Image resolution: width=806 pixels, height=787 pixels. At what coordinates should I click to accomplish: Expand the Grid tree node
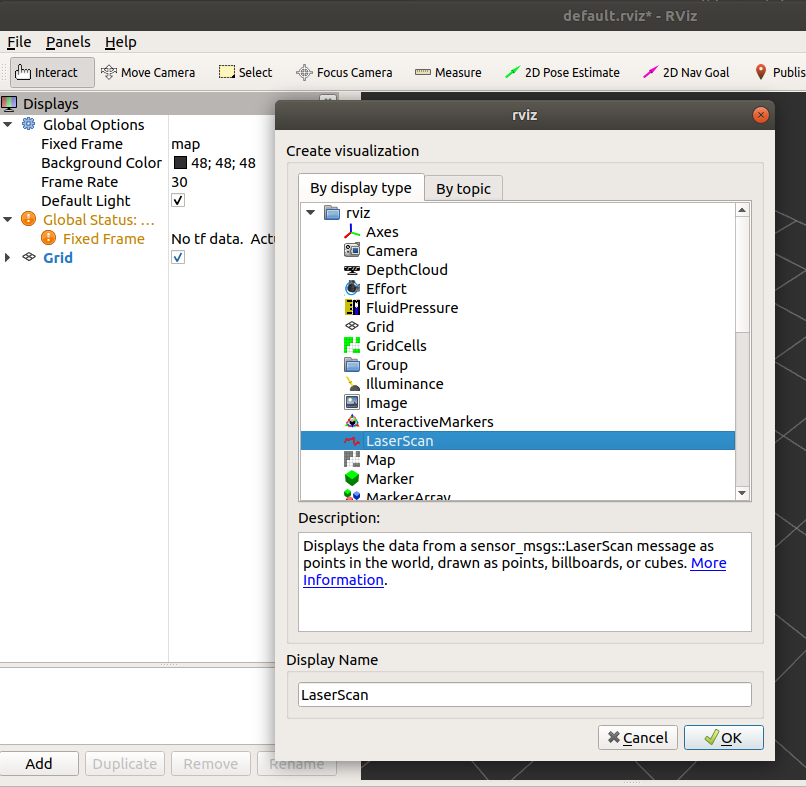pos(7,258)
